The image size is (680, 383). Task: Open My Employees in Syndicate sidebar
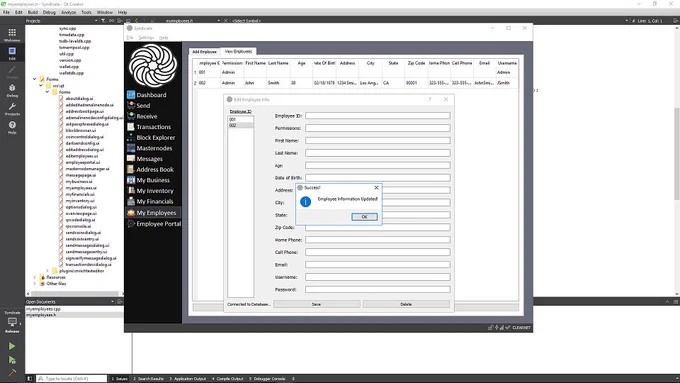(153, 213)
